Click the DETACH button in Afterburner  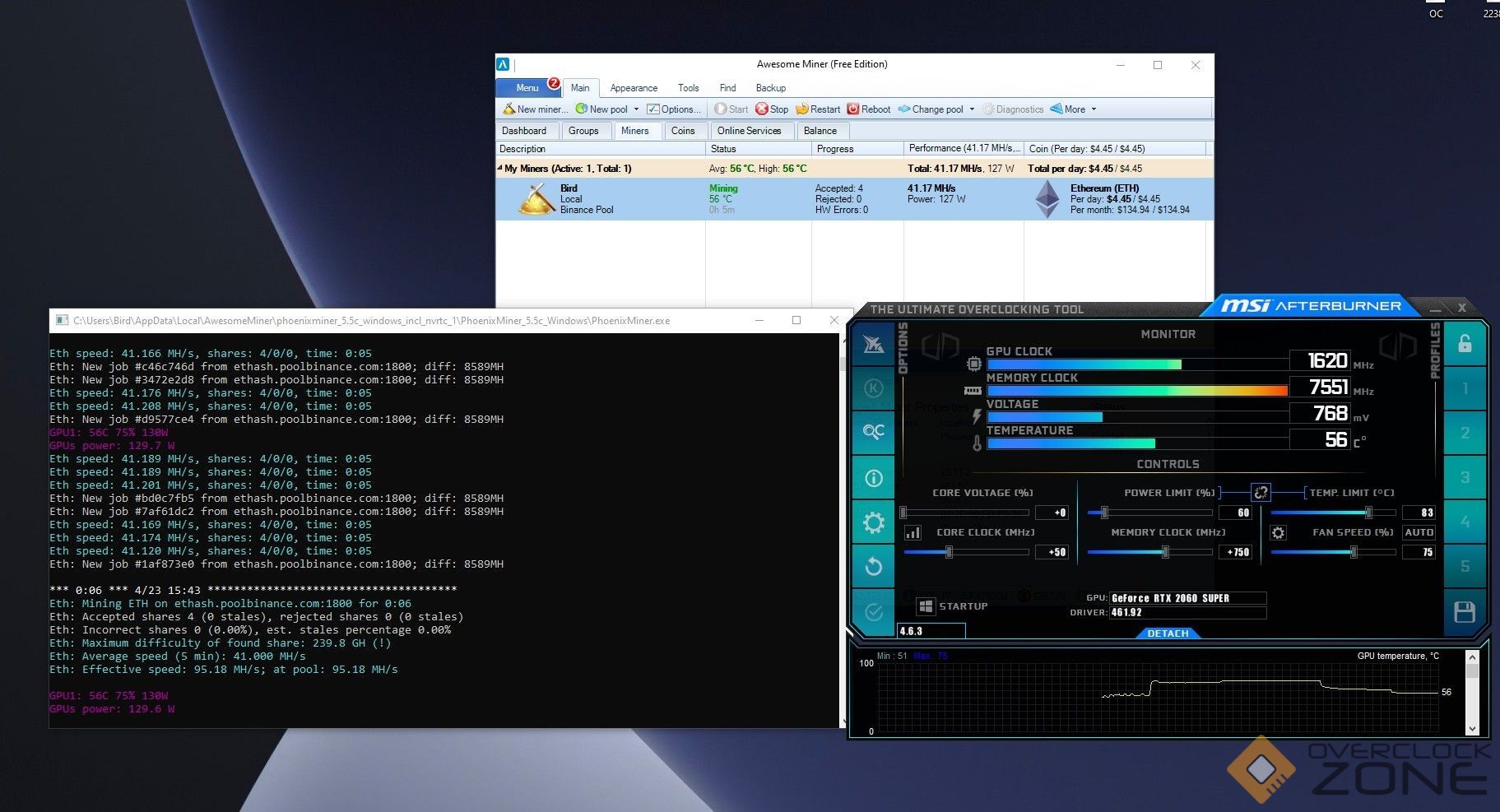pos(1168,633)
